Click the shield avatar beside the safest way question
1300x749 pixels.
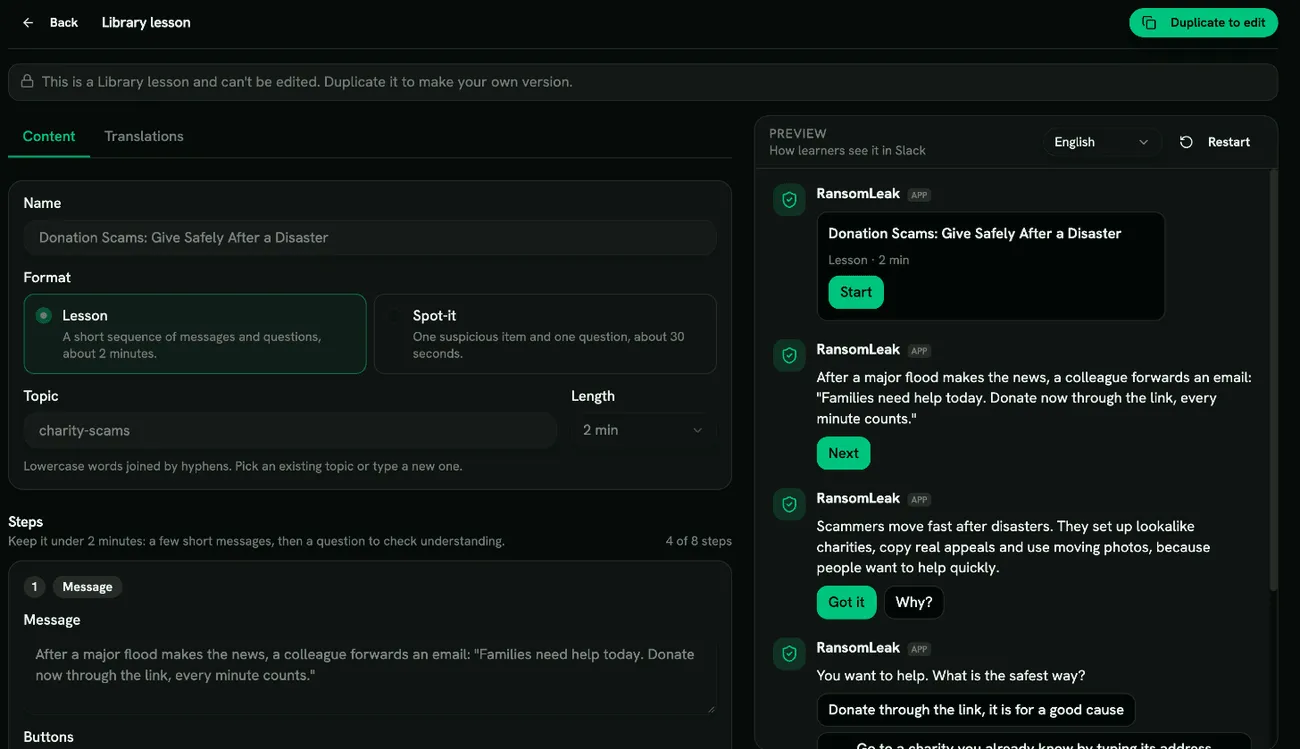click(x=789, y=653)
